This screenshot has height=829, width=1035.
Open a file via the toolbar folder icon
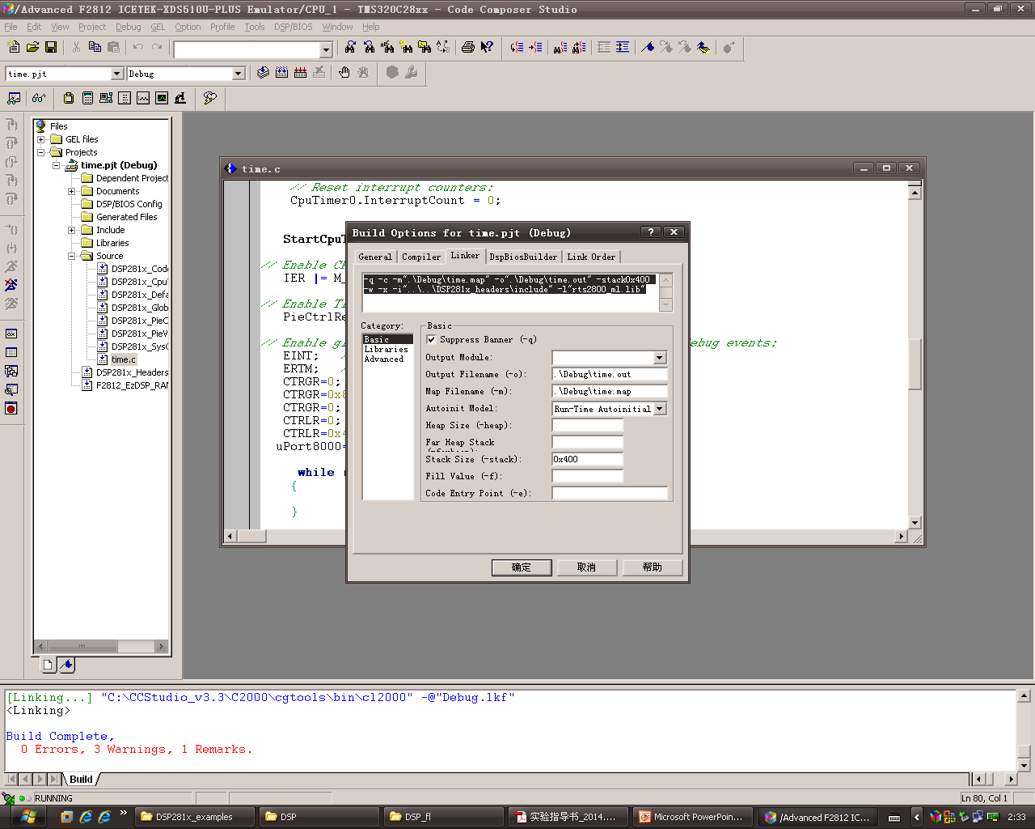(32, 47)
